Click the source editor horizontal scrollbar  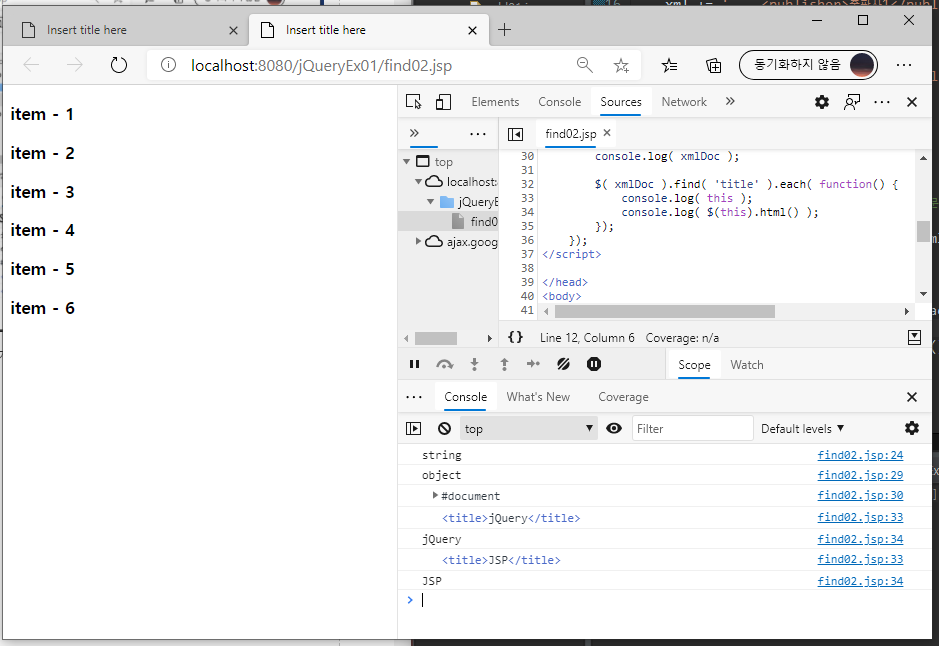(x=665, y=311)
